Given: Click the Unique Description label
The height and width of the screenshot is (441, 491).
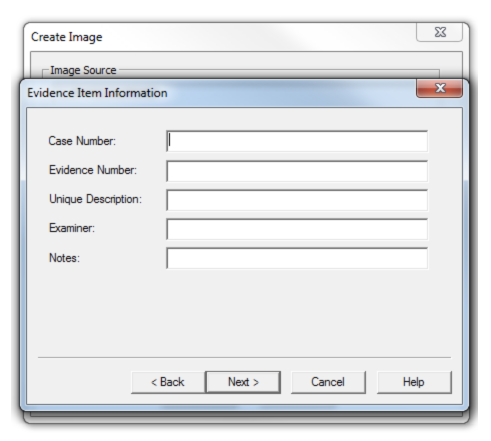Looking at the screenshot, I should point(95,199).
